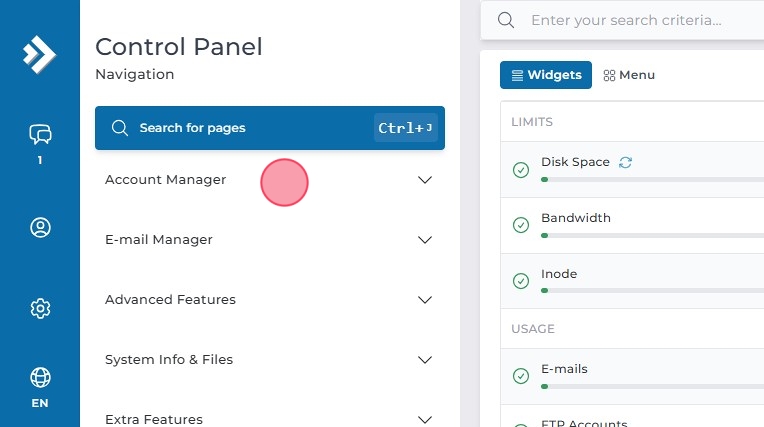This screenshot has height=427, width=764.
Task: Click the Disk Space status checkmark
Action: pyautogui.click(x=521, y=170)
